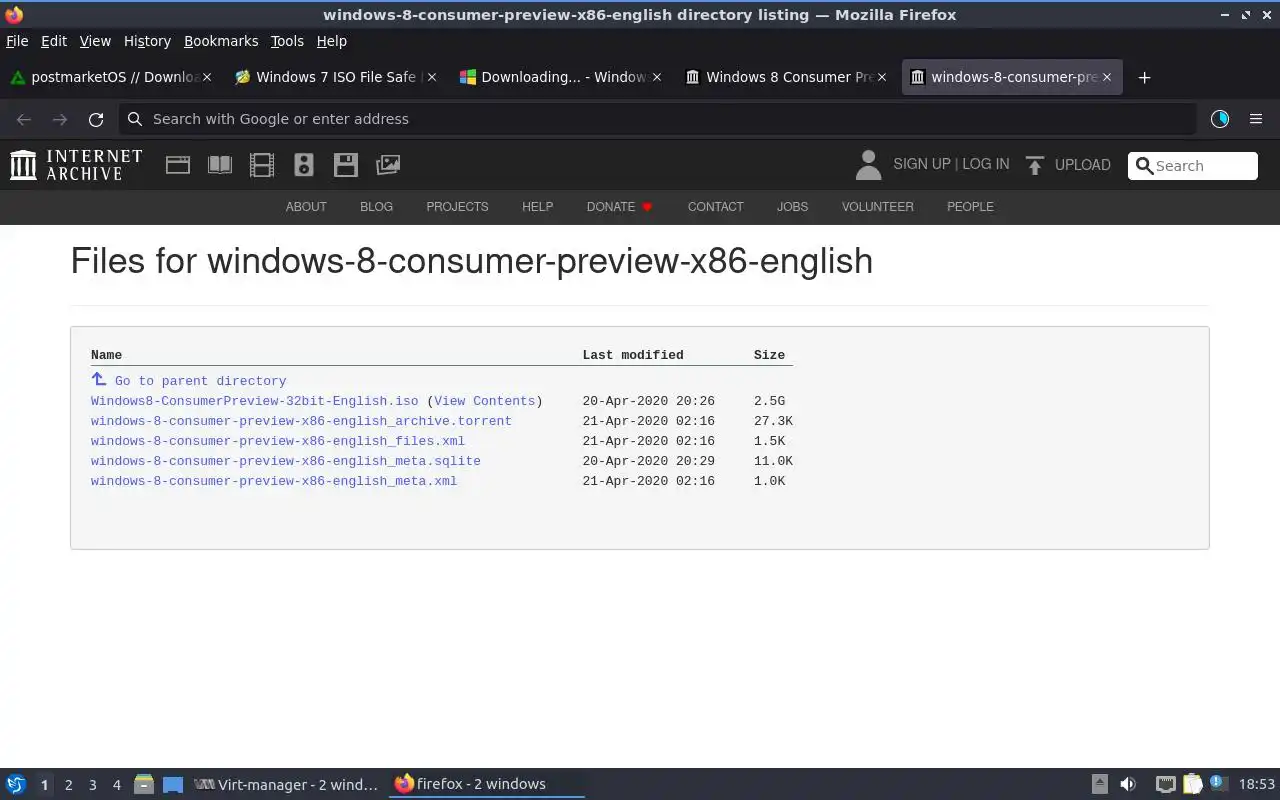Open the english_meta.xml link
Viewport: 1280px width, 800px height.
(x=274, y=481)
